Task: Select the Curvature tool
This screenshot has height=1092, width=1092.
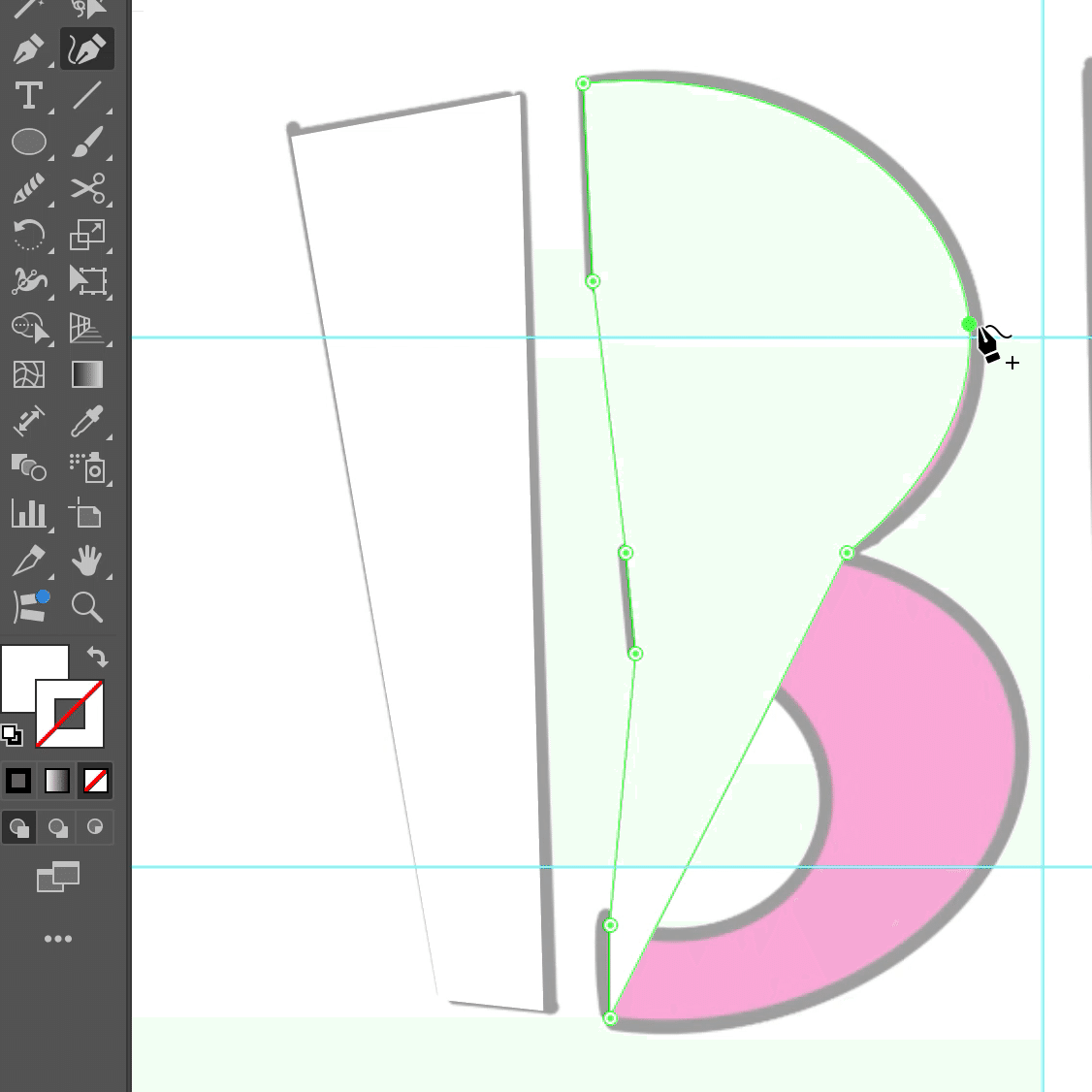Action: 87,48
